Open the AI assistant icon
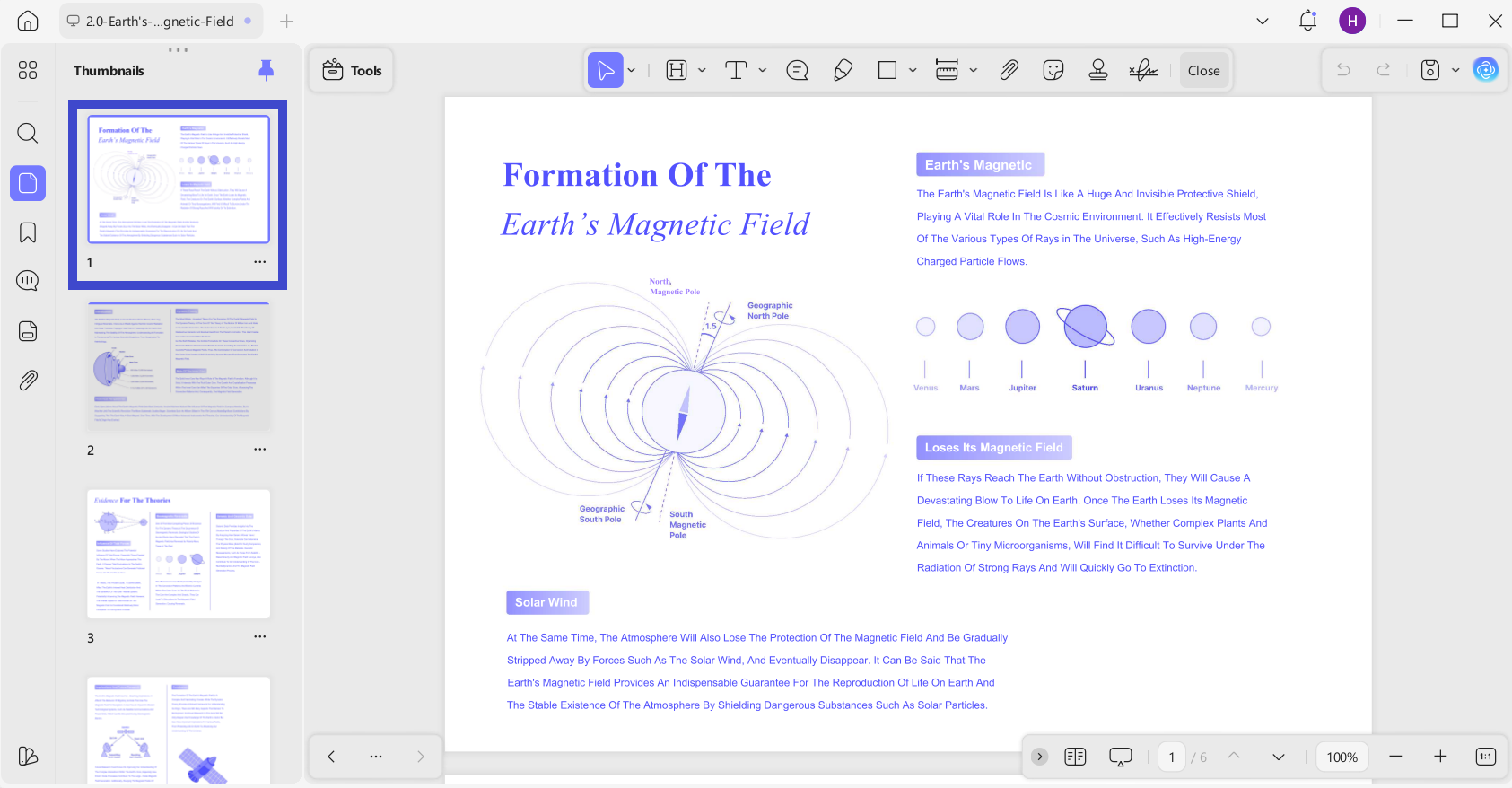Image resolution: width=1512 pixels, height=788 pixels. pos(1486,70)
